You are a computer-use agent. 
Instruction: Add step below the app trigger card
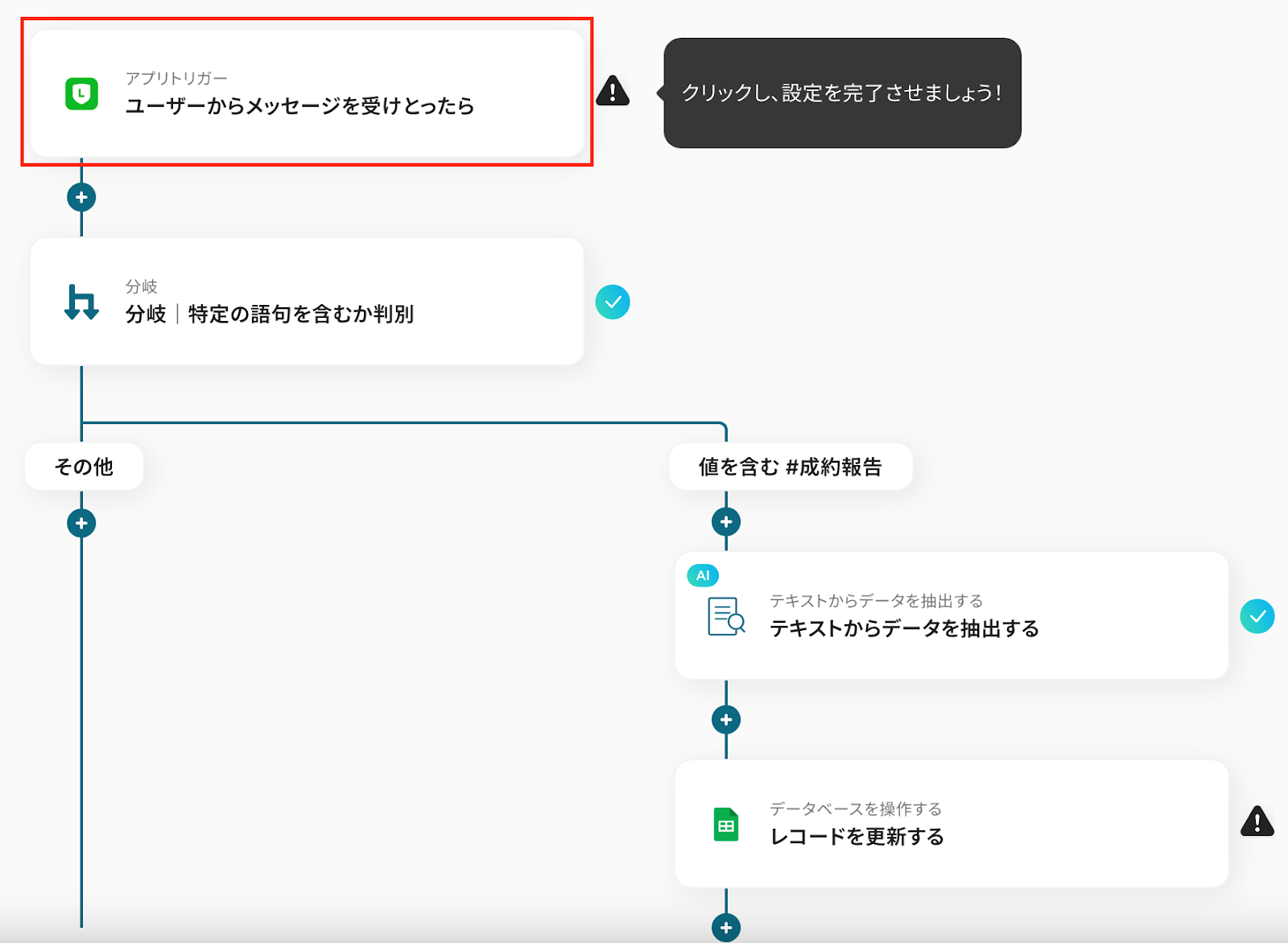(81, 197)
